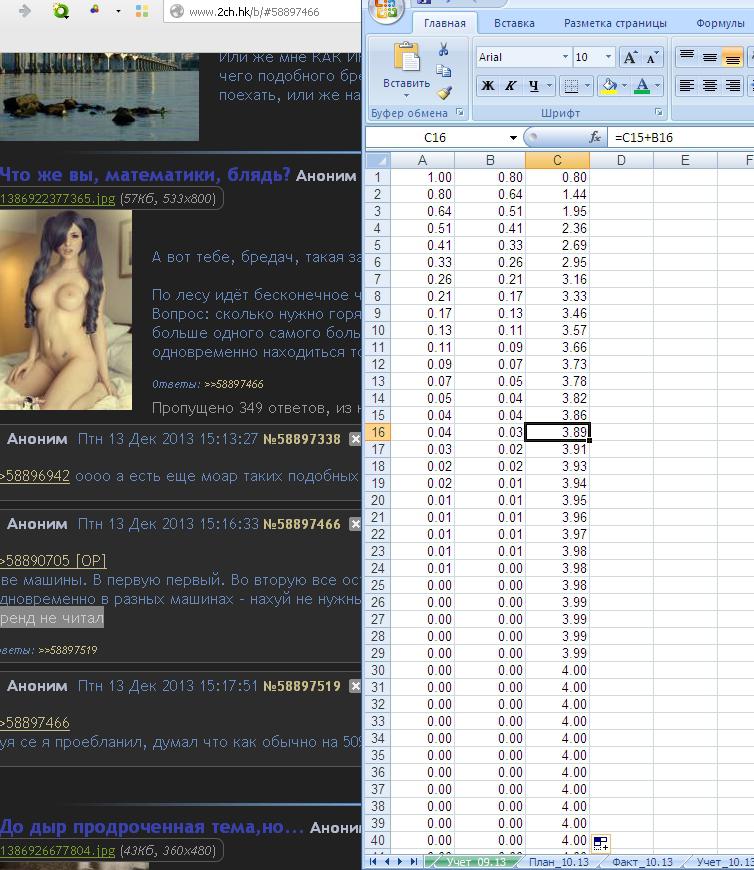Image resolution: width=754 pixels, height=870 pixels.
Task: Open the 1386922377365.jpg file link
Action: pyautogui.click(x=56, y=199)
